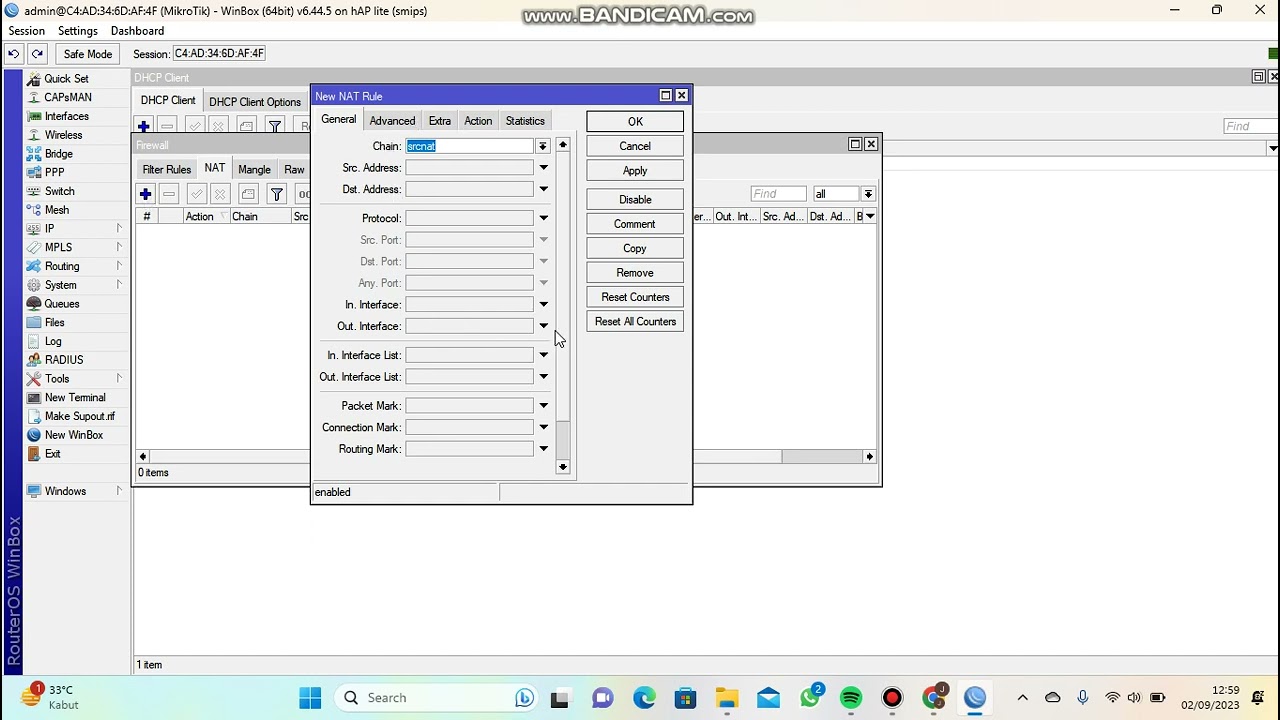This screenshot has height=720, width=1280.
Task: Open the Chain dropdown
Action: point(543,146)
